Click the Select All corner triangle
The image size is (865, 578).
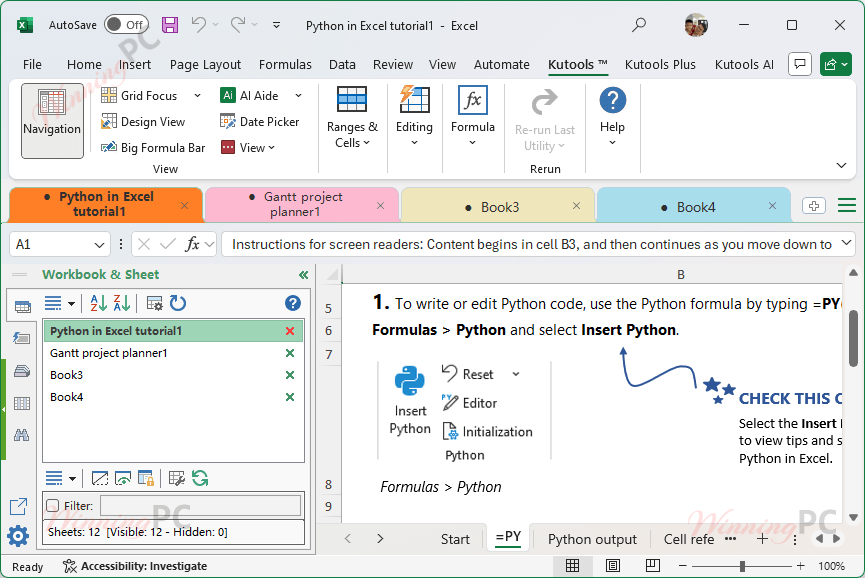(x=333, y=275)
